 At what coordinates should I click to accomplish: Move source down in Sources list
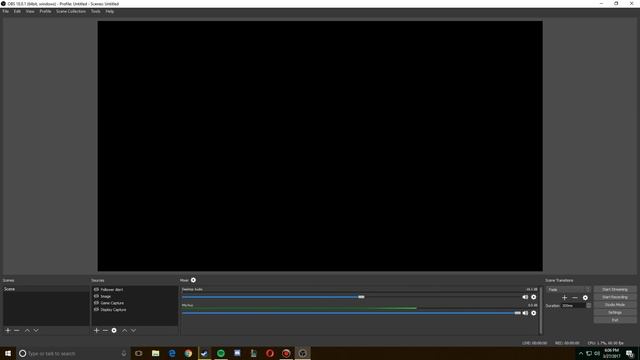pos(133,330)
